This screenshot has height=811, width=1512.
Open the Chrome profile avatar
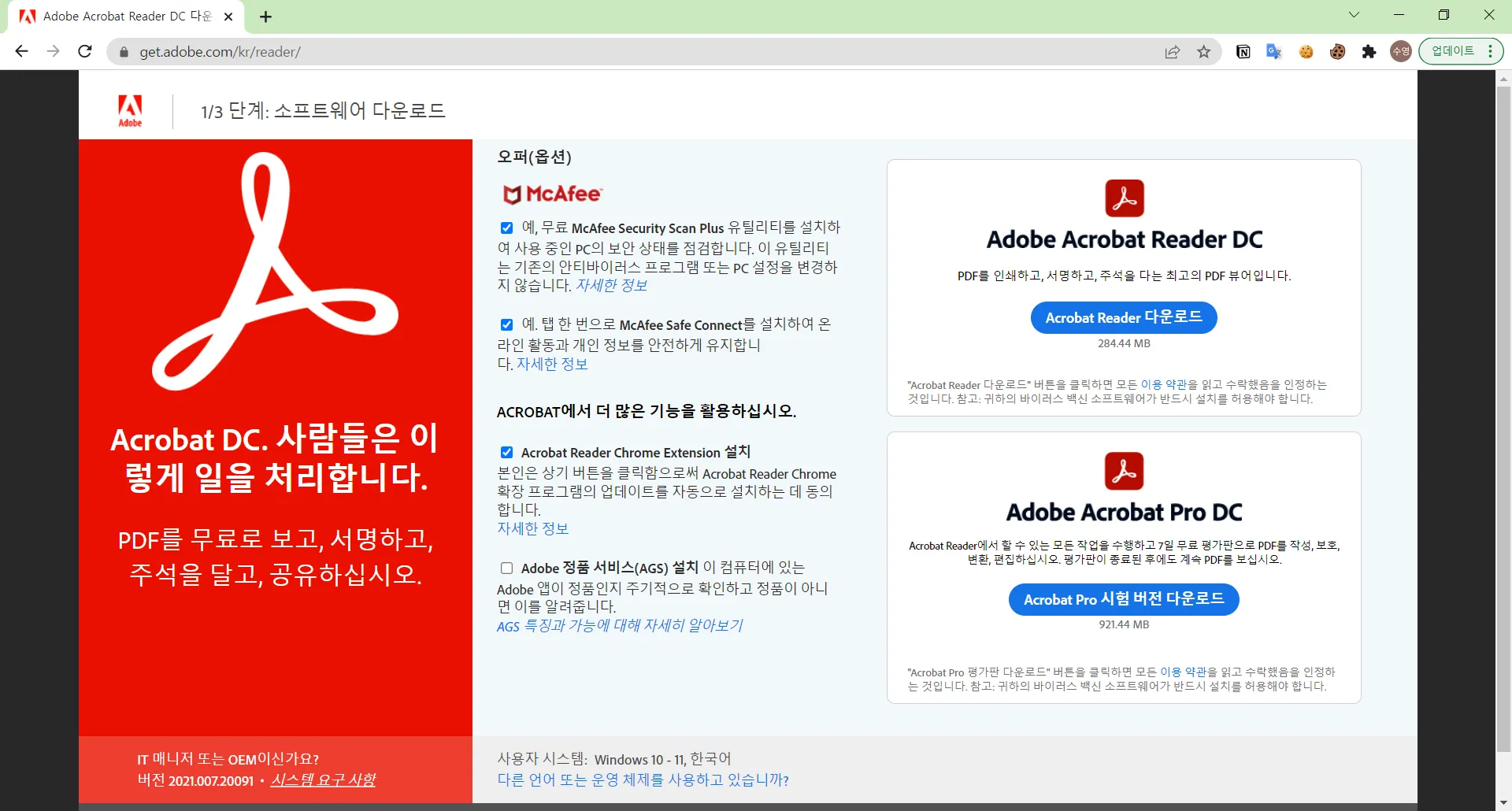[1401, 52]
